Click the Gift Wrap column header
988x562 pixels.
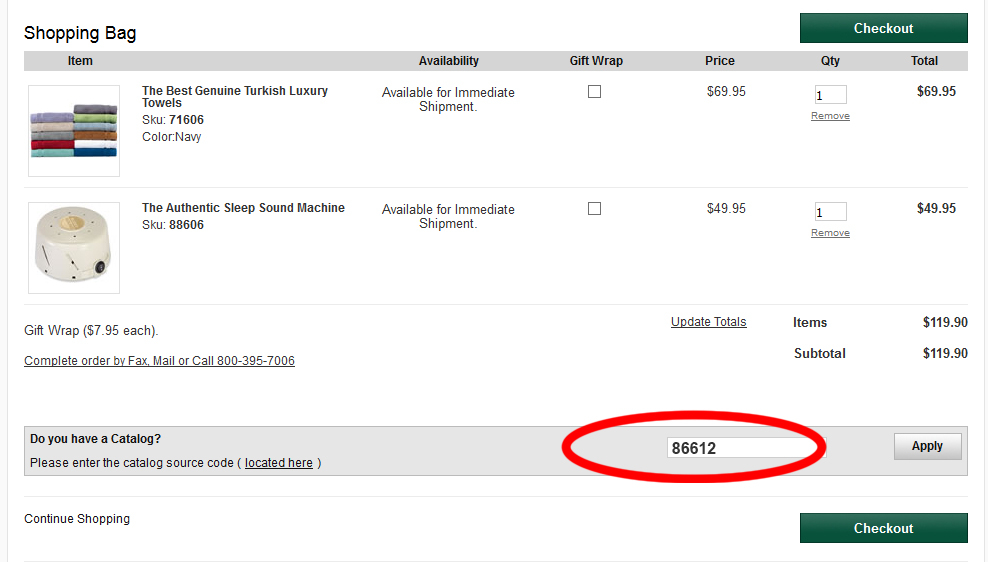(x=596, y=61)
